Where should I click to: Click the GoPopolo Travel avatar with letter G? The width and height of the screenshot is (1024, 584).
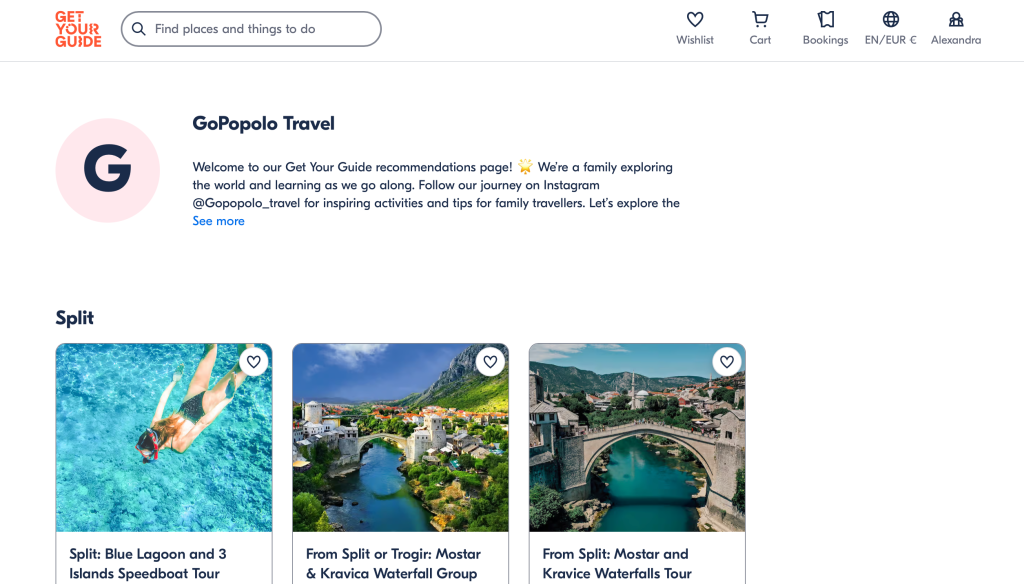coord(107,171)
